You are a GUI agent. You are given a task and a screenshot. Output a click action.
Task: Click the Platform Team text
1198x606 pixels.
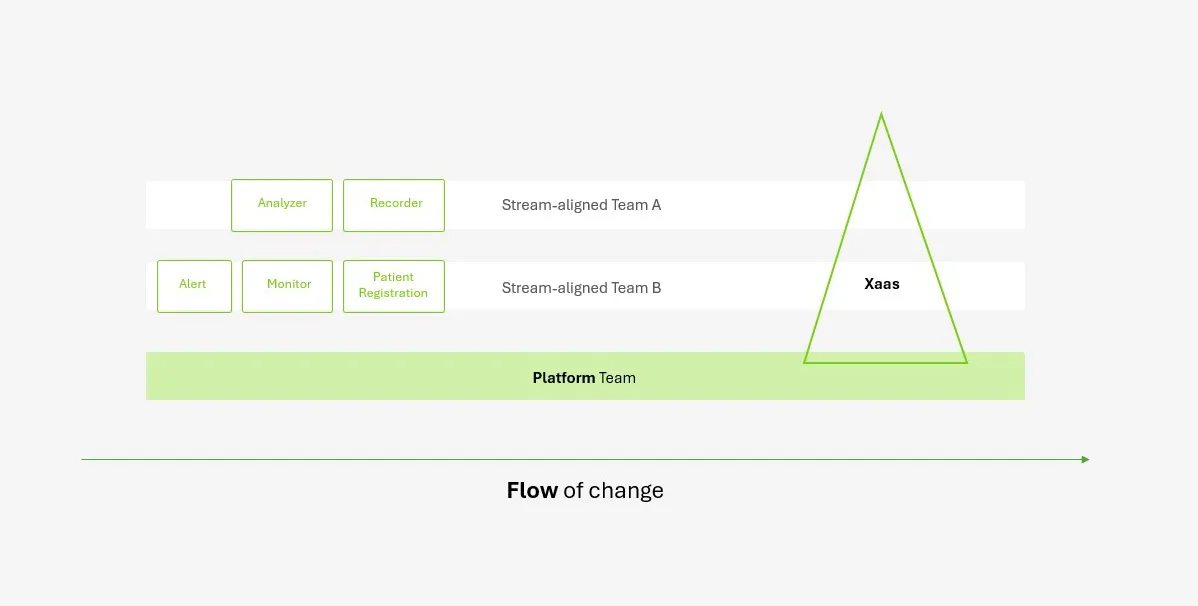[584, 378]
